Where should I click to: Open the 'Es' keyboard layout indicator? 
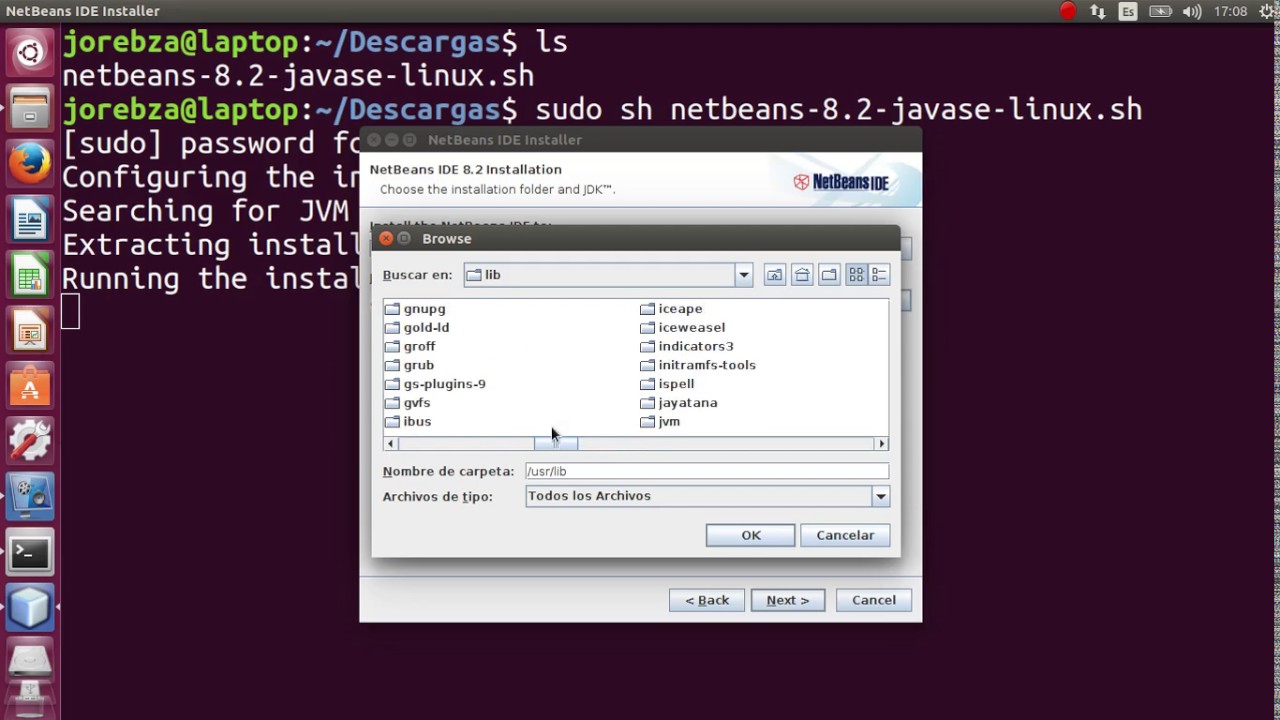tap(1128, 11)
